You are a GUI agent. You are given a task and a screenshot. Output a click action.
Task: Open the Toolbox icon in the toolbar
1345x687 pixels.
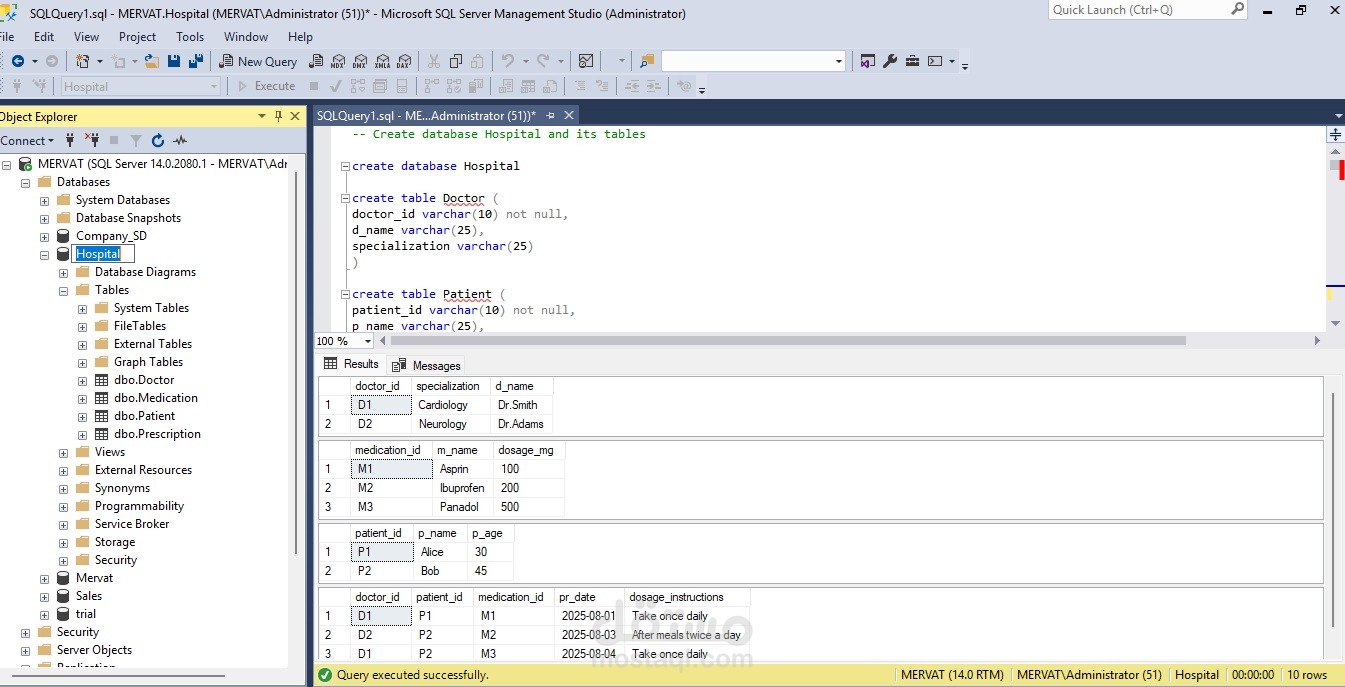click(x=912, y=61)
